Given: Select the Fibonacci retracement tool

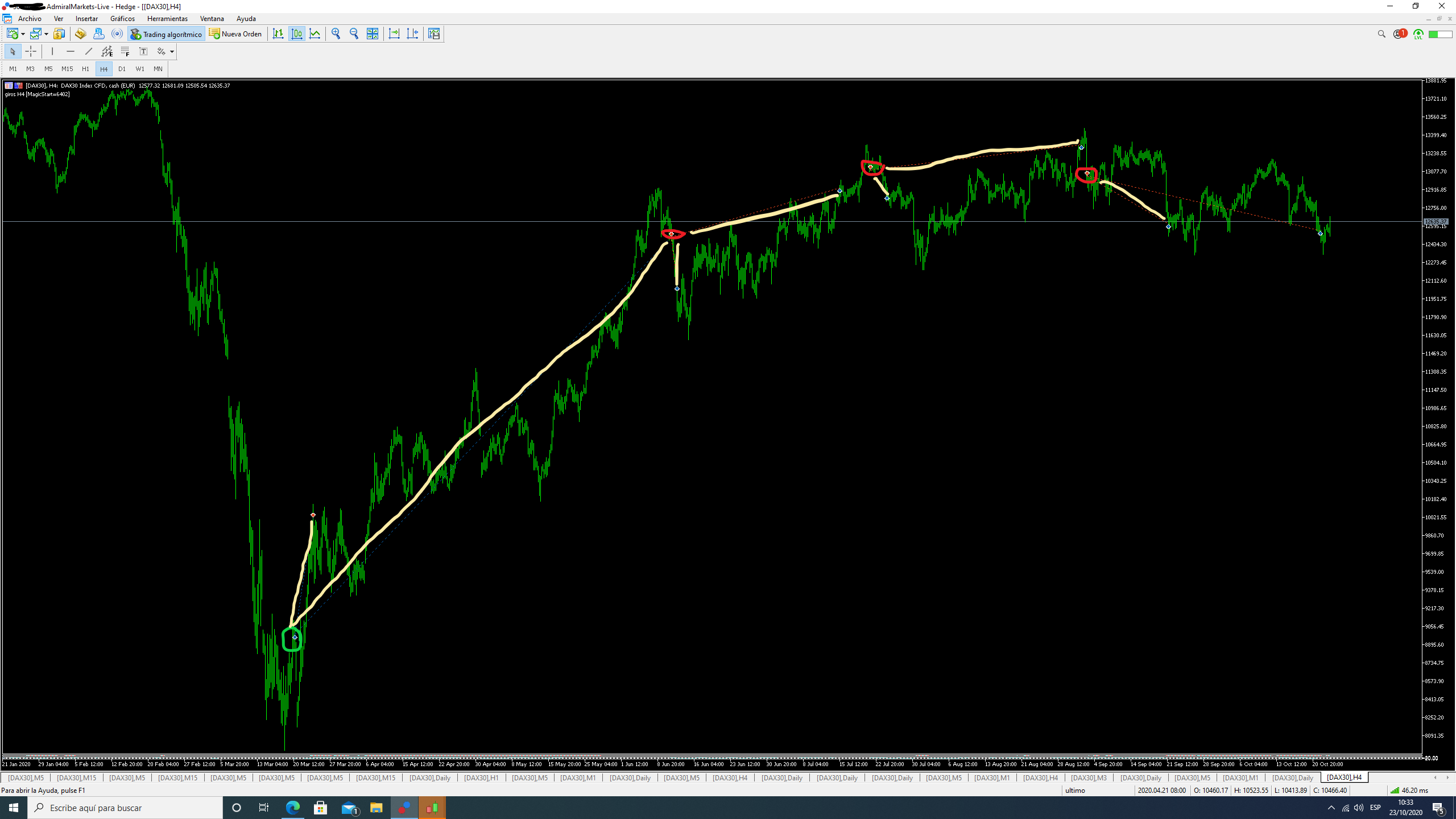Looking at the screenshot, I should click(125, 52).
